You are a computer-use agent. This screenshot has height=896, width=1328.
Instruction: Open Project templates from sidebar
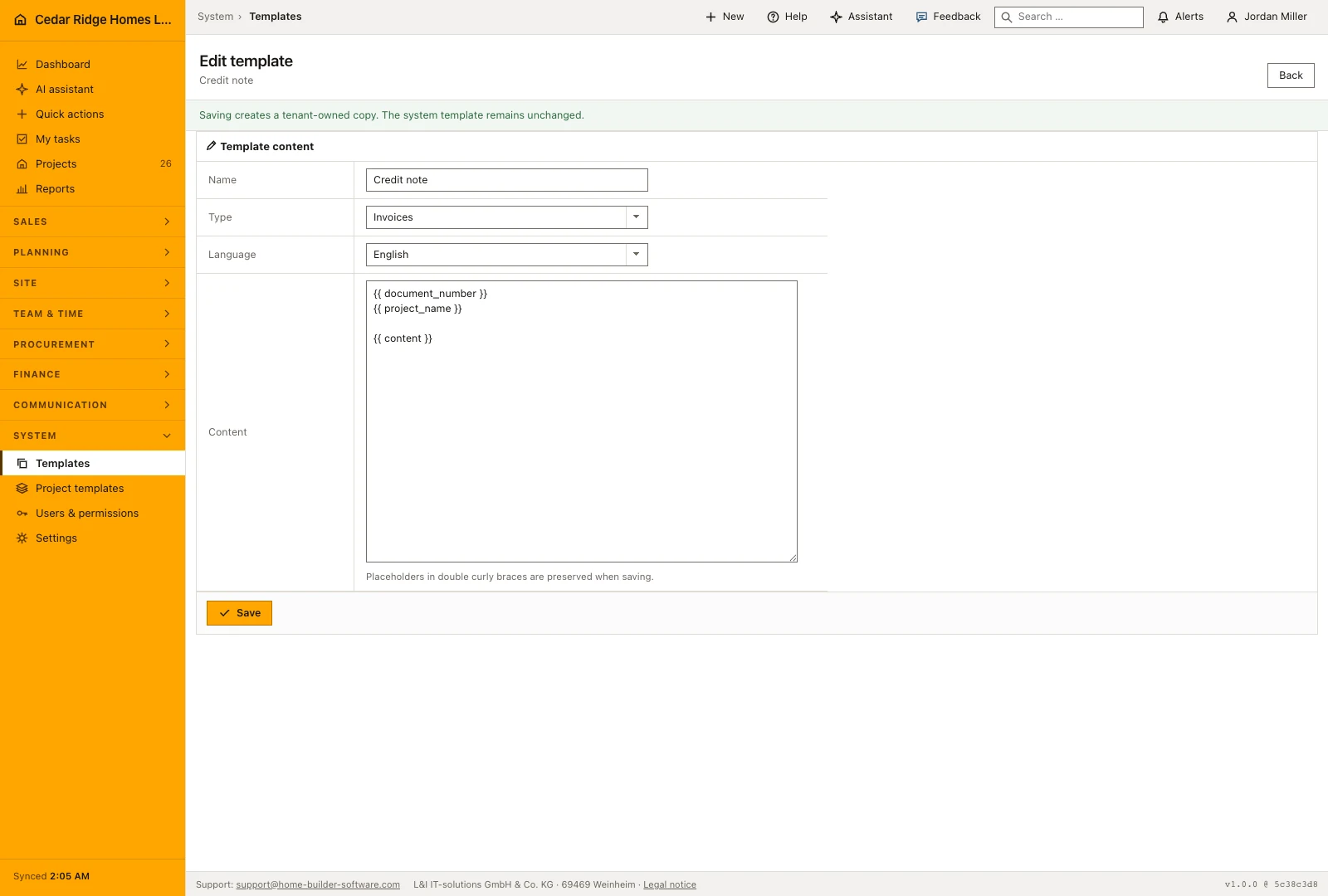(x=92, y=489)
